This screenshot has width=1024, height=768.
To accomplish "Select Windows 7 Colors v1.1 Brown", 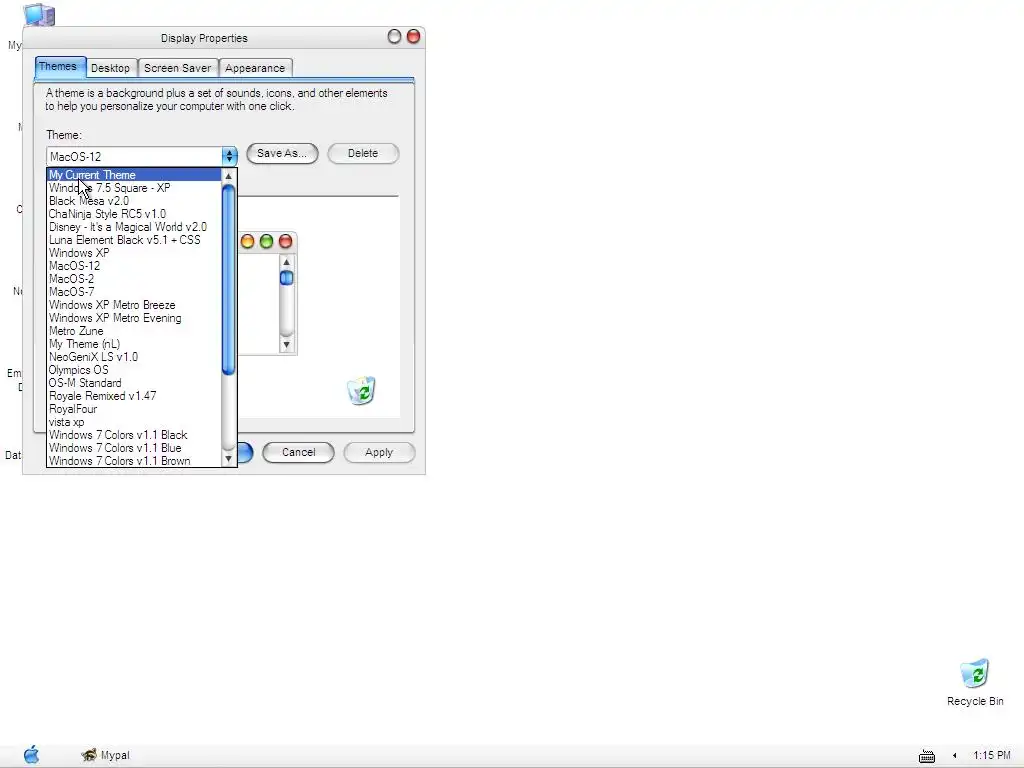I will pos(135,461).
